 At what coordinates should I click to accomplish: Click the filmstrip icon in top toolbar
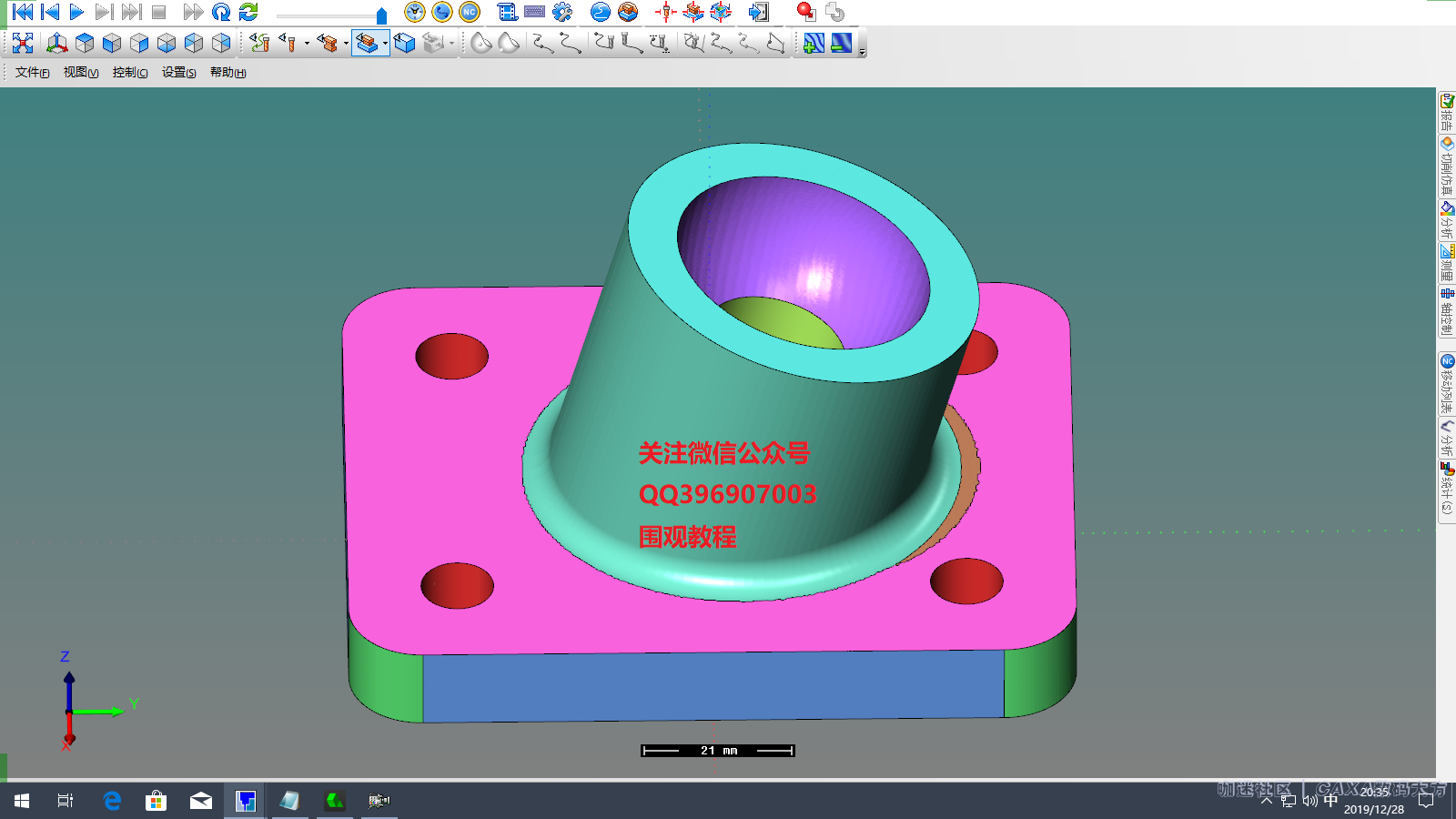pos(508,12)
